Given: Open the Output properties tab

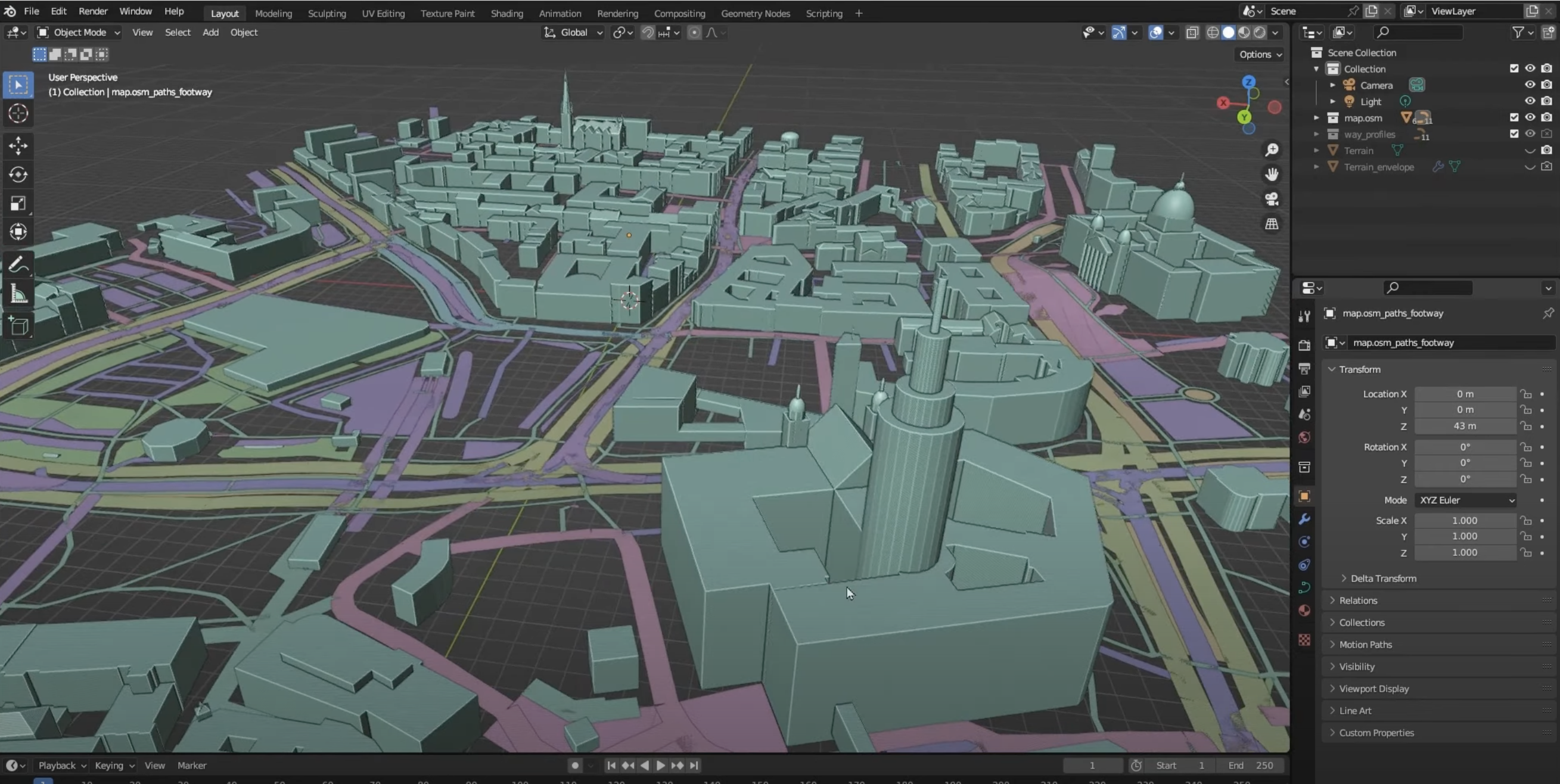Looking at the screenshot, I should coord(1304,368).
